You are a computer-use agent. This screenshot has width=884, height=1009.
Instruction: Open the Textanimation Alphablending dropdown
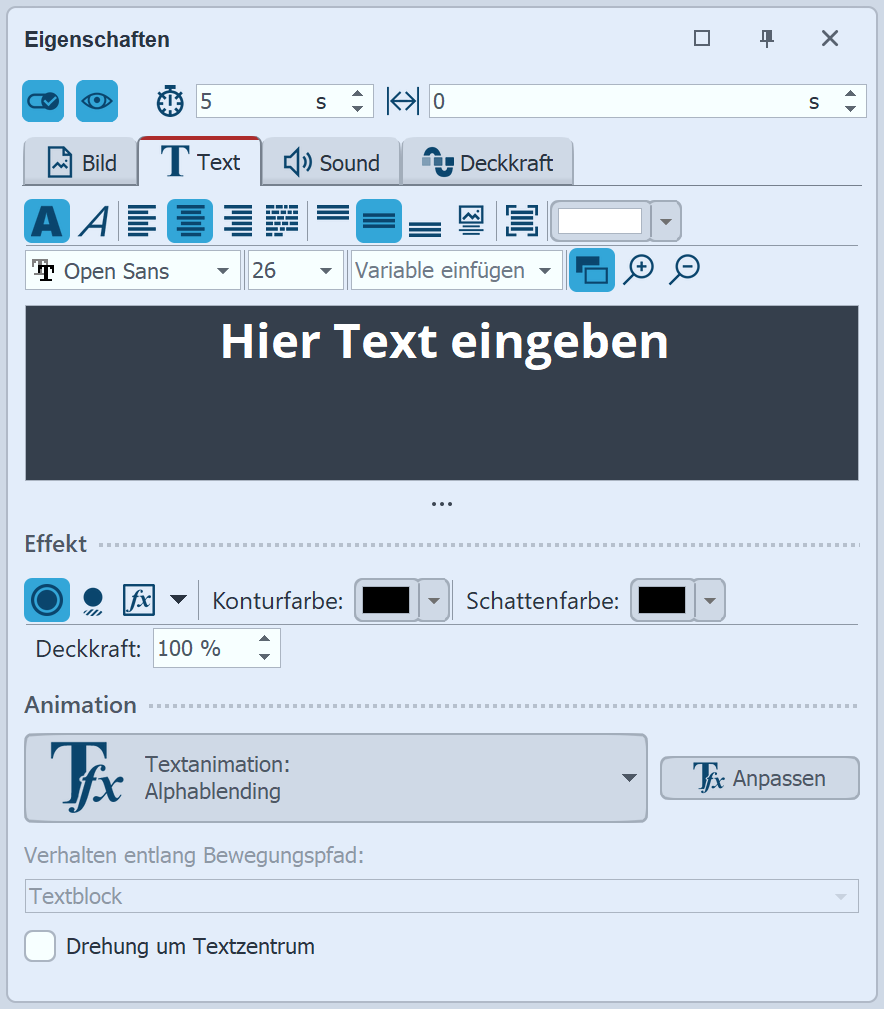pyautogui.click(x=335, y=777)
